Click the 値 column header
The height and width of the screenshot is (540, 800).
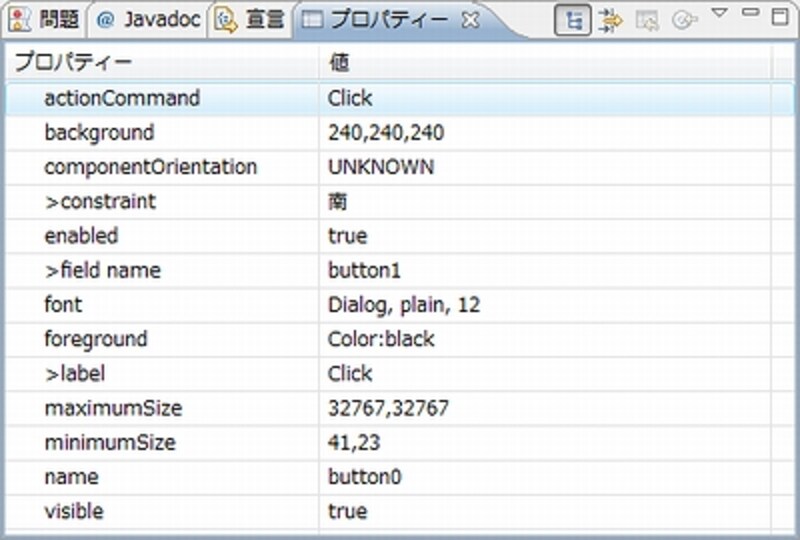click(339, 63)
